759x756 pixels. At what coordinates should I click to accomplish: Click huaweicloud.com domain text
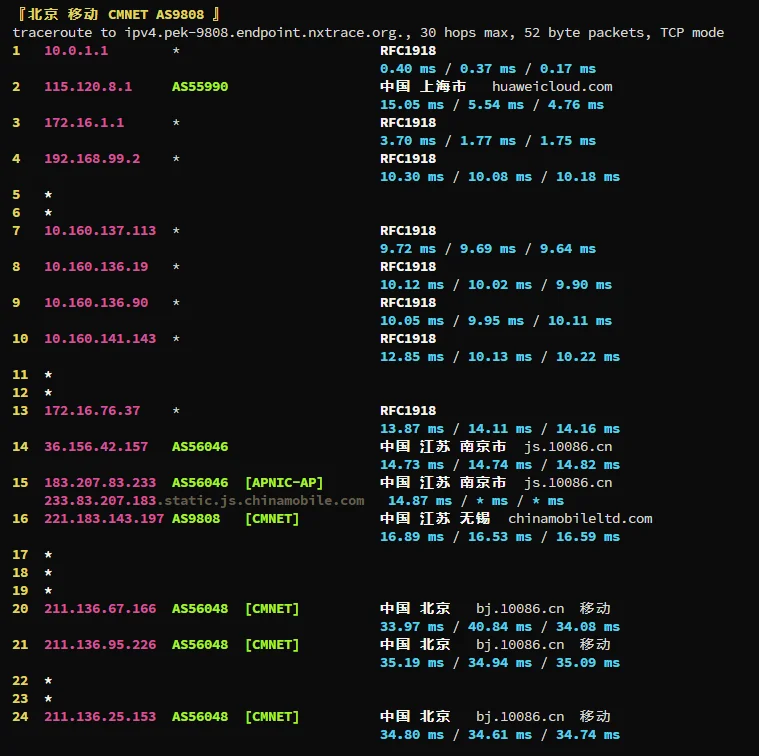pyautogui.click(x=552, y=87)
